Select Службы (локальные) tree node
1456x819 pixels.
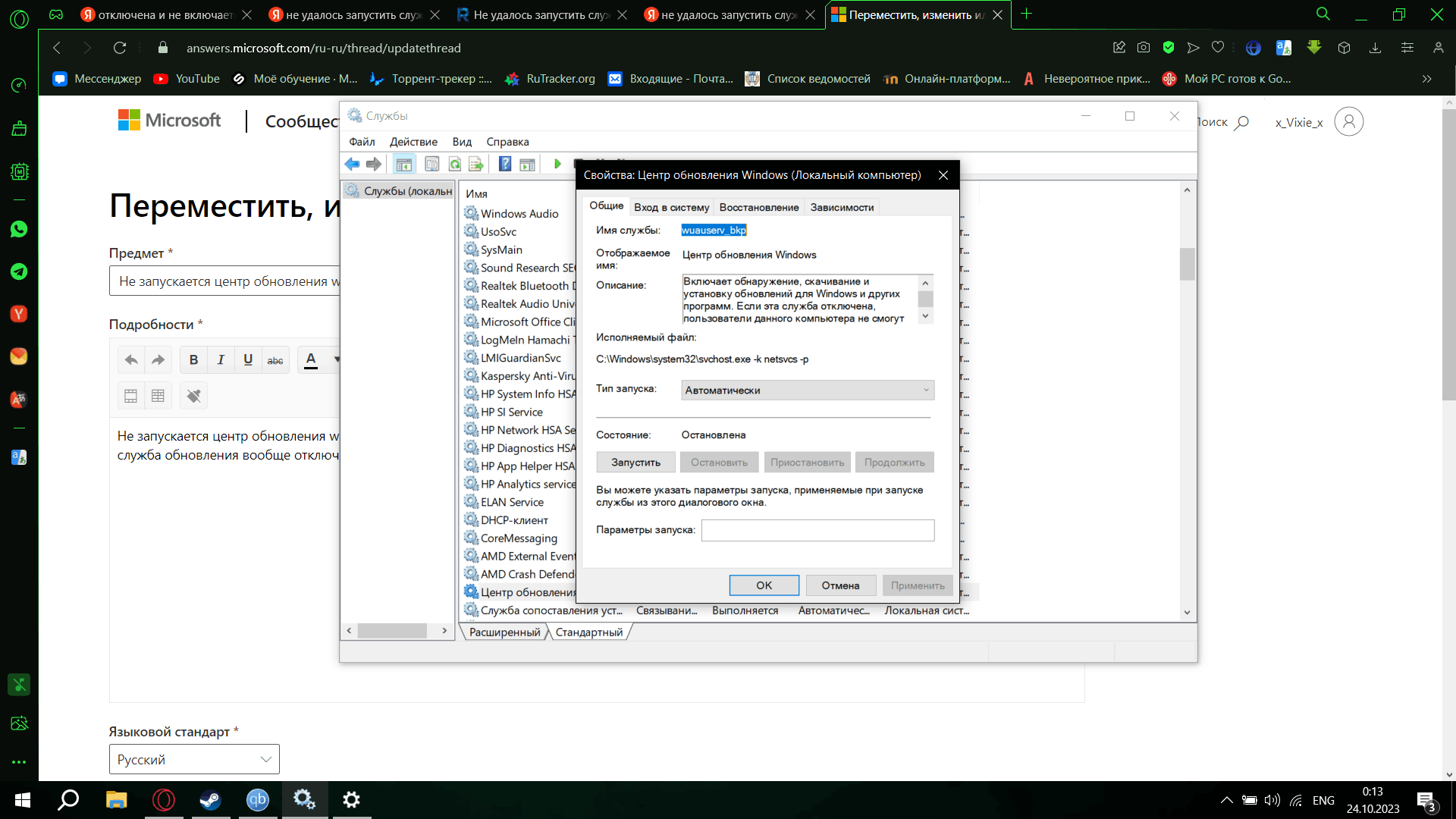click(399, 191)
